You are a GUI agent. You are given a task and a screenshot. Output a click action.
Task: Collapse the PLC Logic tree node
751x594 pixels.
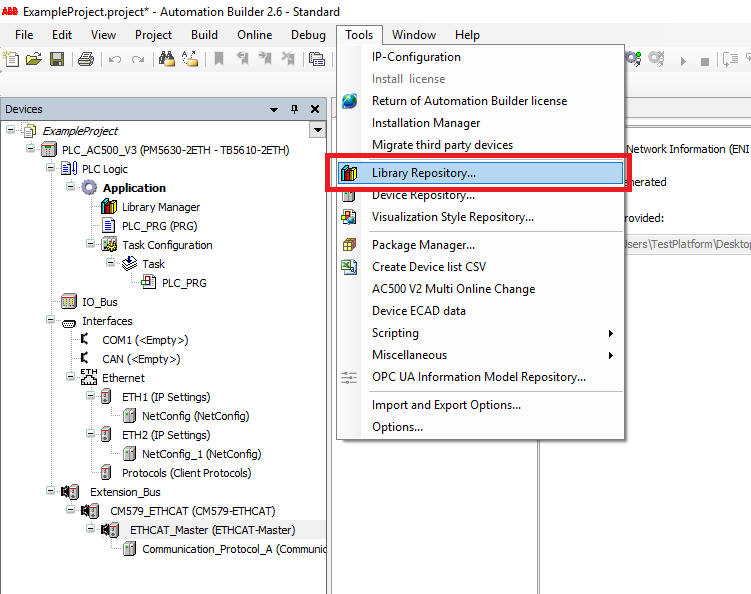point(50,169)
